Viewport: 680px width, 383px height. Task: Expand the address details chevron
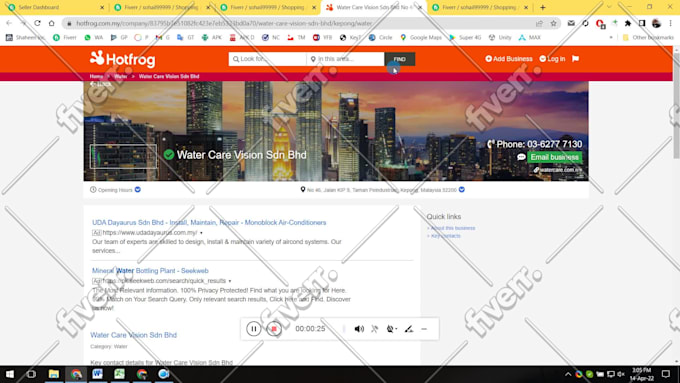(x=462, y=190)
